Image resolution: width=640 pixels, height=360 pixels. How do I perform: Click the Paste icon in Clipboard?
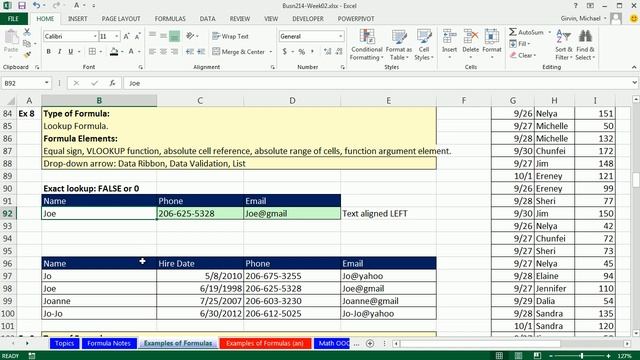click(11, 38)
